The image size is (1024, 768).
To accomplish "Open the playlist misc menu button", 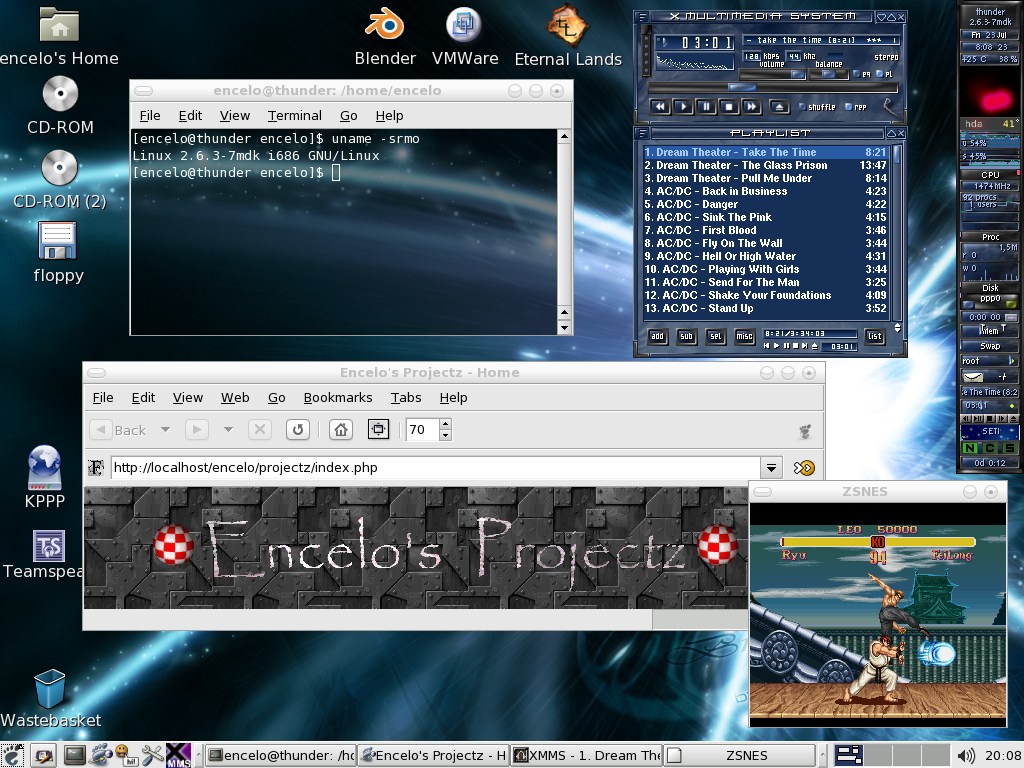I will pyautogui.click(x=744, y=336).
